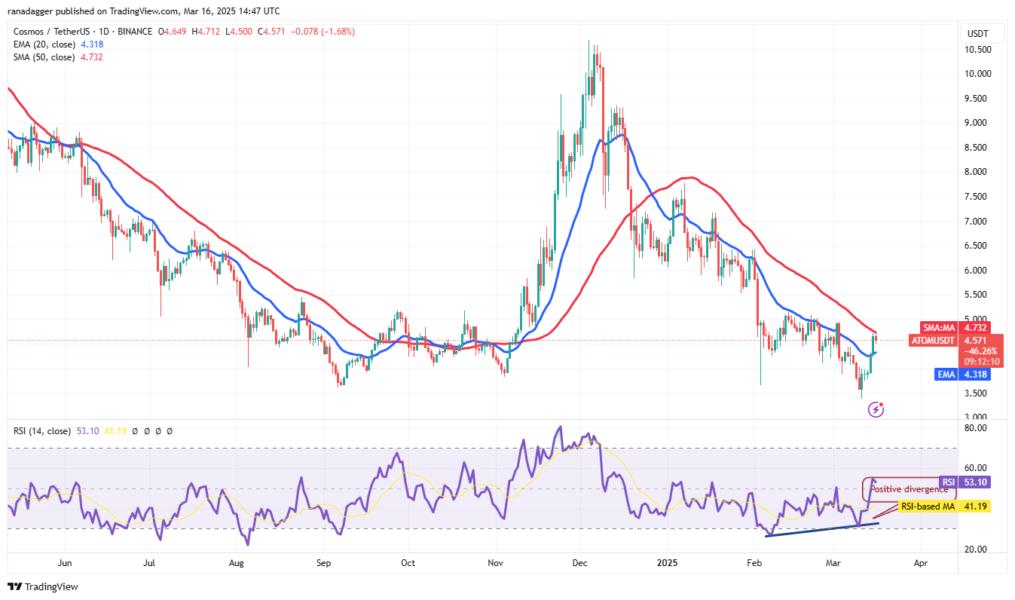Click the open value O4.649
1015x600 pixels.
[173, 31]
